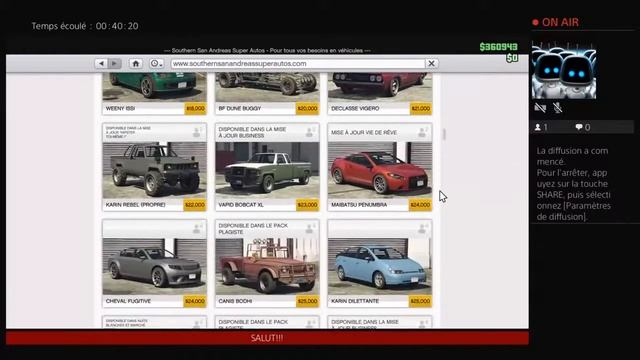Click the player icon on Cheval Fugitive card
This screenshot has width=640, height=360.
[197, 229]
